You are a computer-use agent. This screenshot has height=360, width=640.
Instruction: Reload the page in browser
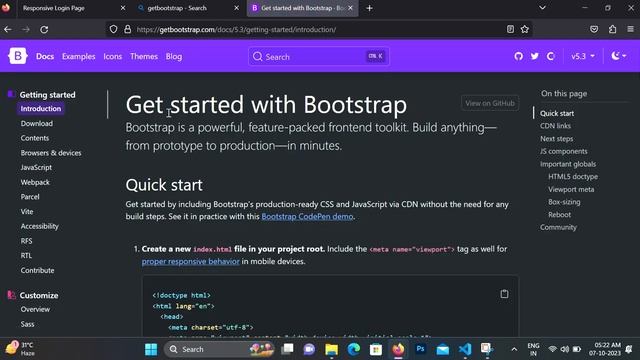click(x=44, y=29)
